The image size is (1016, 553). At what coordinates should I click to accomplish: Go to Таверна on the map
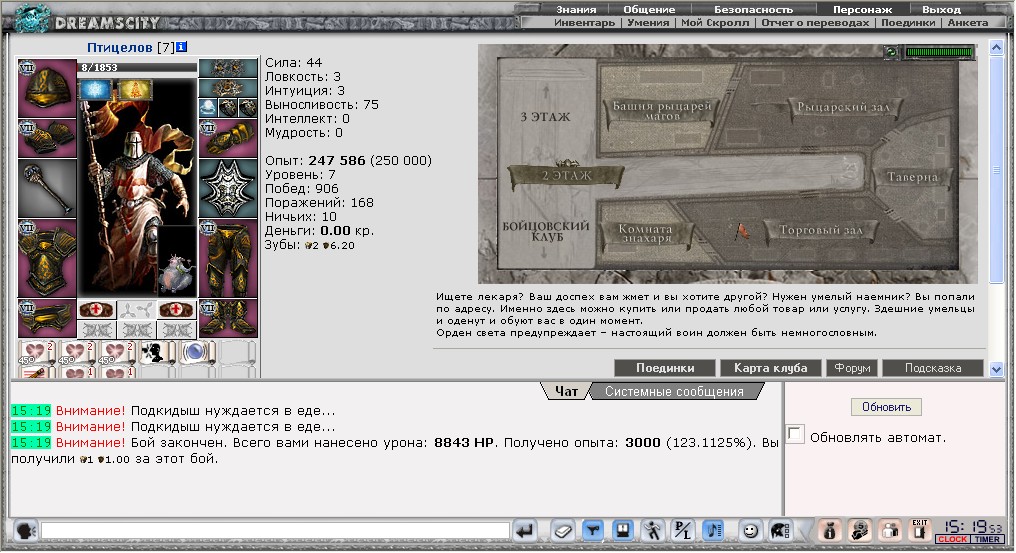912,176
